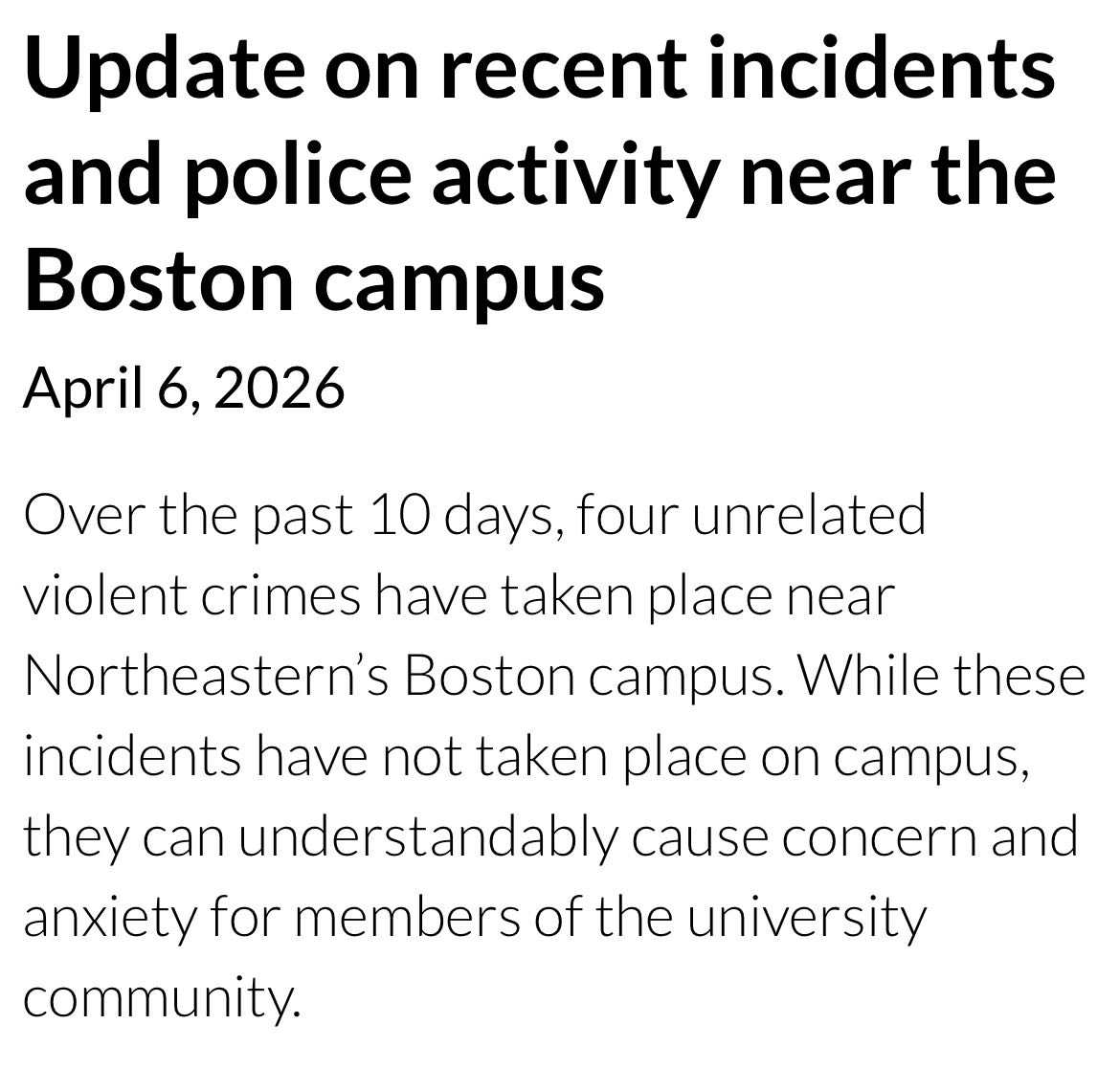Viewport: 1120px width, 1069px height.
Task: Click the phrase "violent crimes"
Action: pos(191,596)
